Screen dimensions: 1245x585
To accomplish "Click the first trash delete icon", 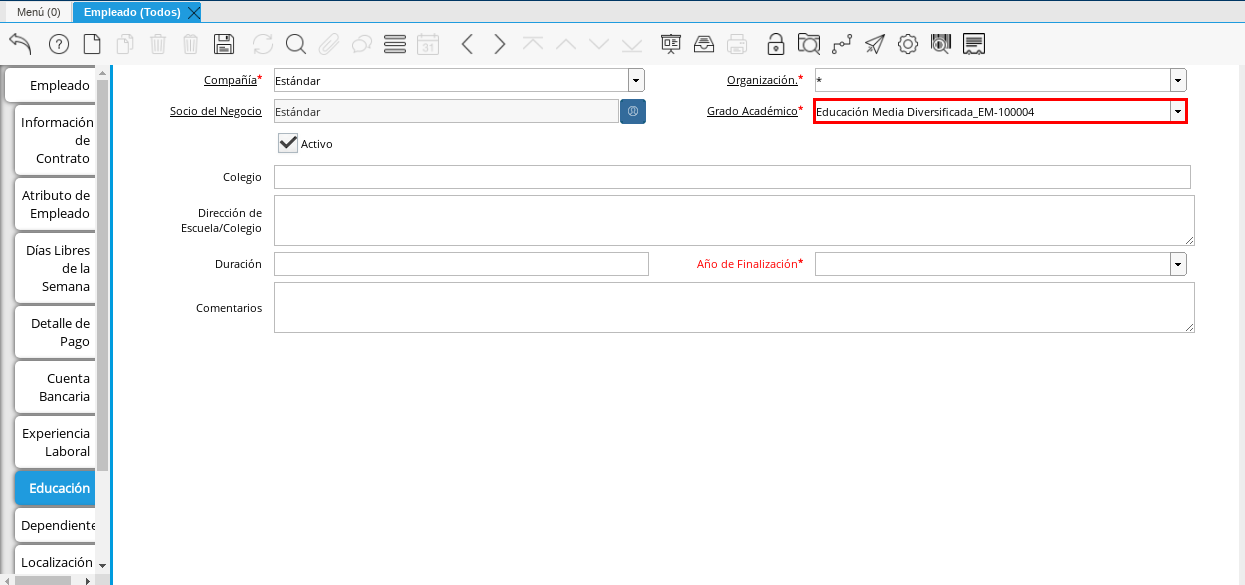I will click(x=158, y=43).
